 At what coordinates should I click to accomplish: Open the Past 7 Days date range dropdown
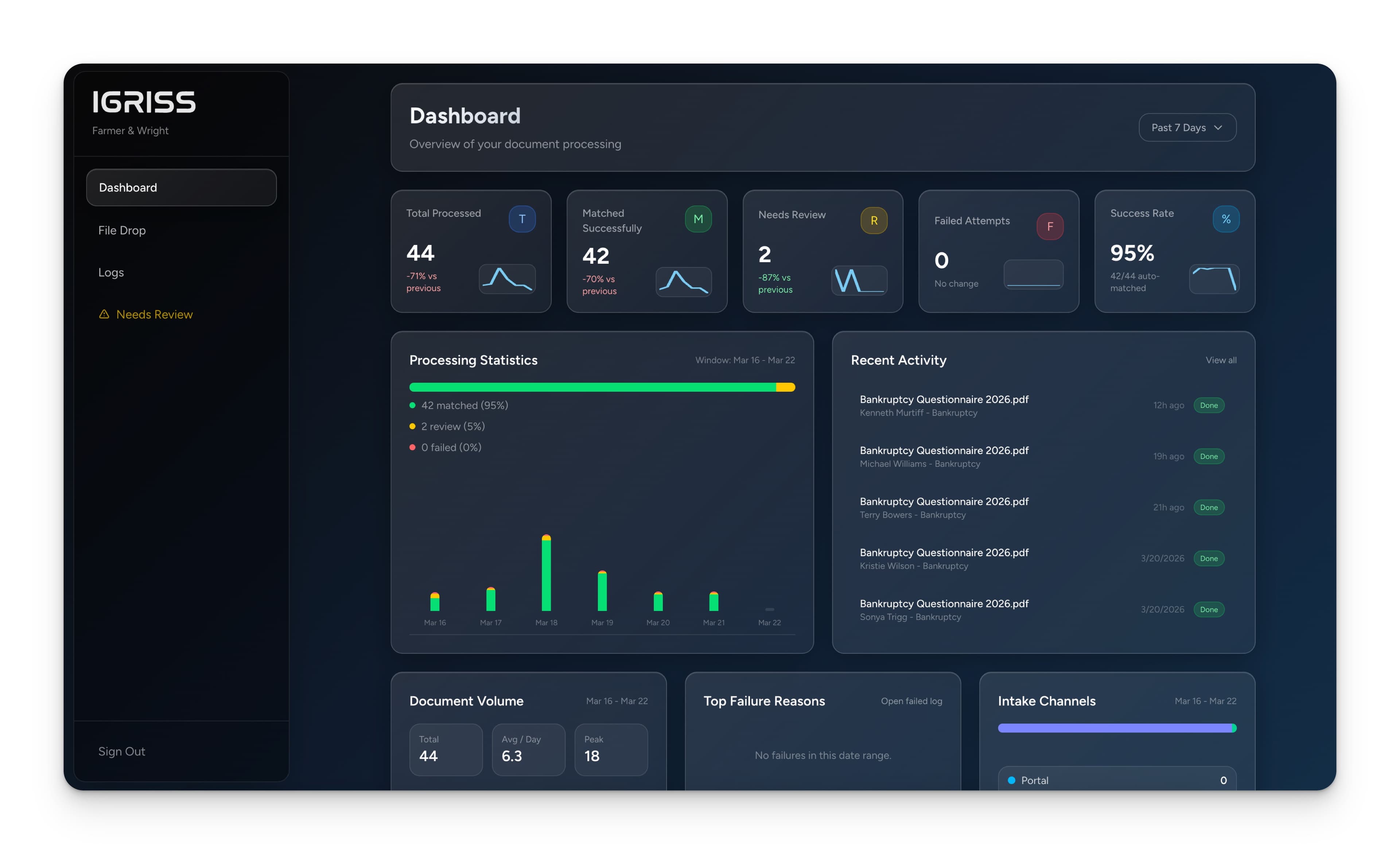(1187, 127)
